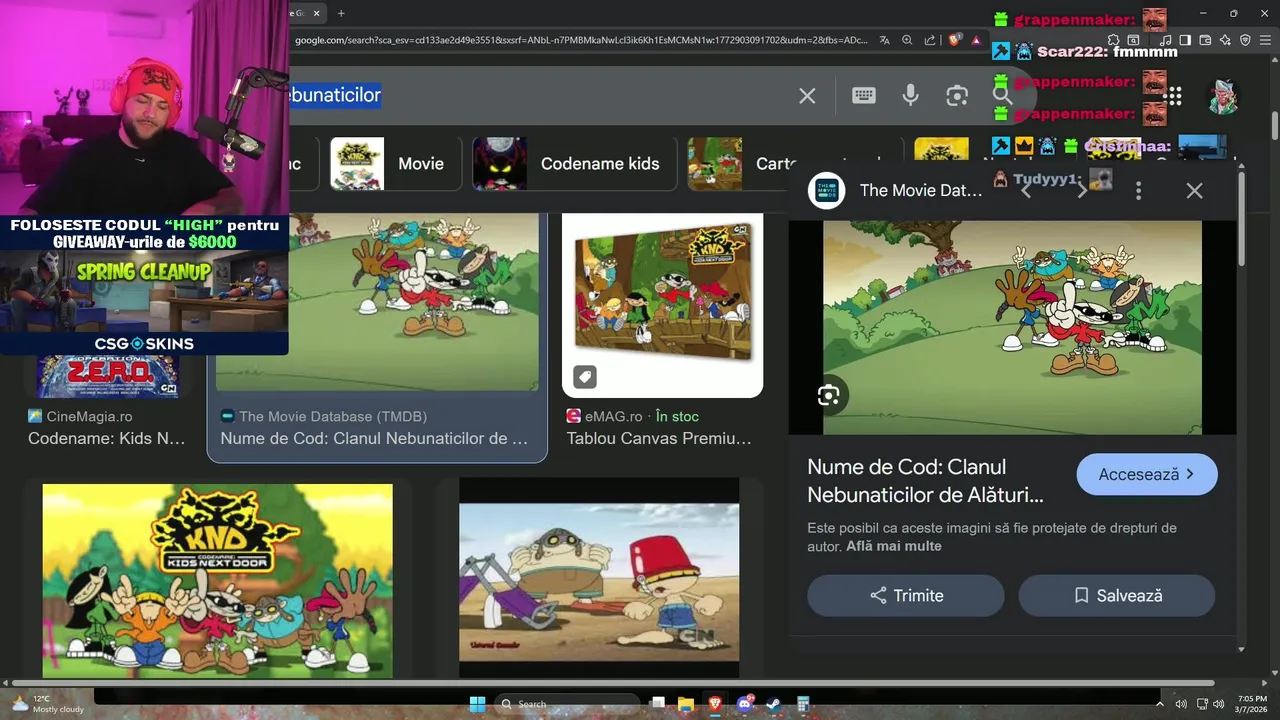1280x720 pixels.
Task: Launch the Leo AI sparkle icon
Action: point(1225,40)
